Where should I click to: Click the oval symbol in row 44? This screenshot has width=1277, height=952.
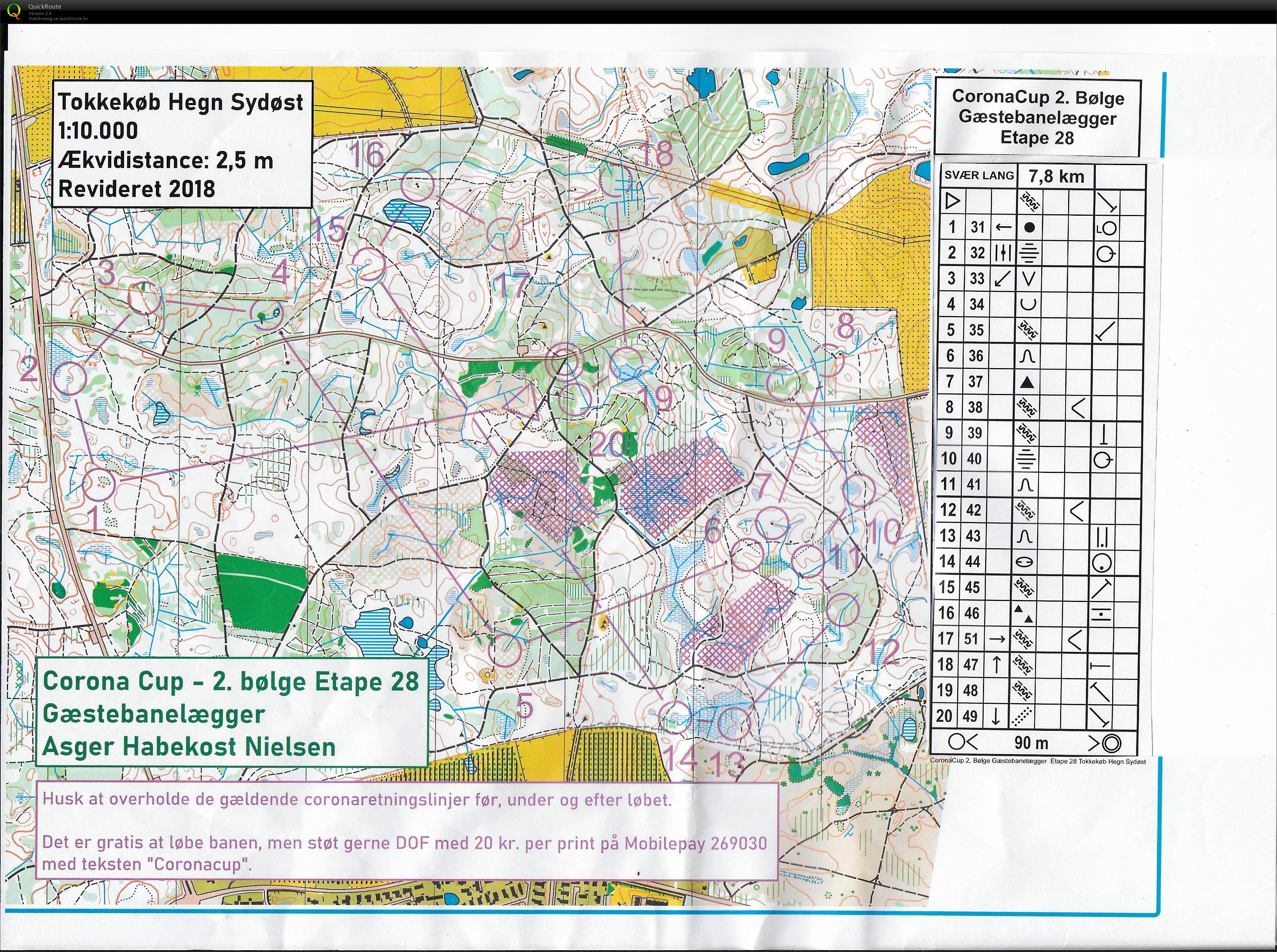[1024, 562]
